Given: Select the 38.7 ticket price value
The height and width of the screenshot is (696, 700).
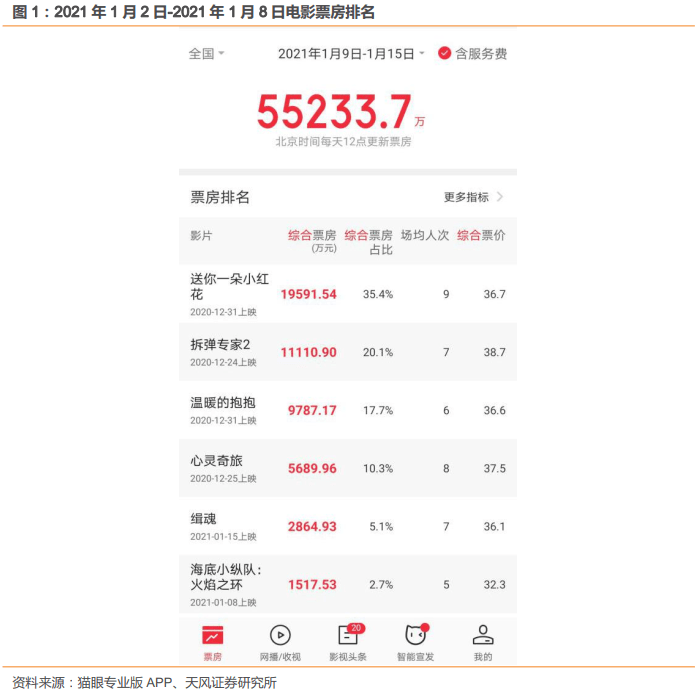Looking at the screenshot, I should pos(495,352).
